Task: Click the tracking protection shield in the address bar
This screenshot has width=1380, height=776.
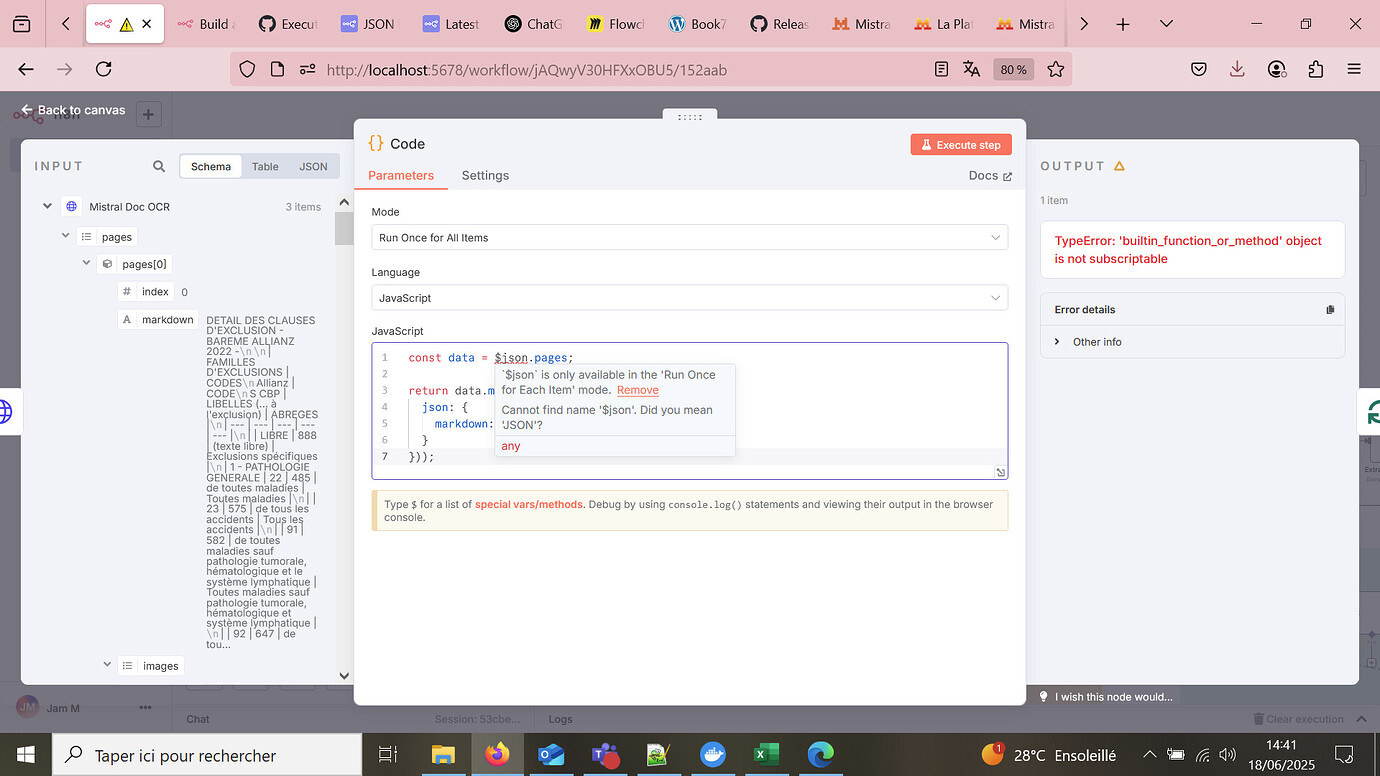Action: (x=246, y=69)
